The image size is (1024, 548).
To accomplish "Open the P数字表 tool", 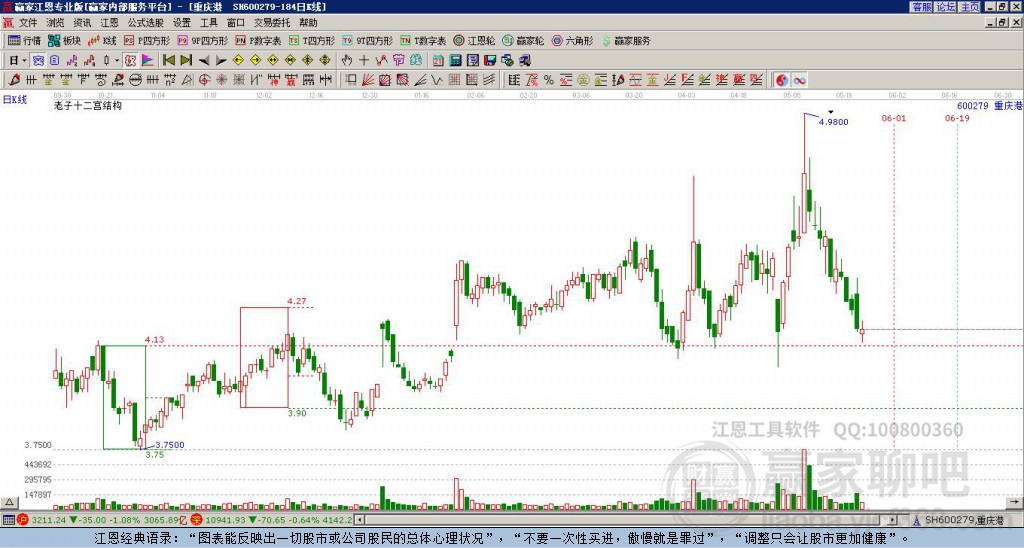I will click(x=258, y=40).
